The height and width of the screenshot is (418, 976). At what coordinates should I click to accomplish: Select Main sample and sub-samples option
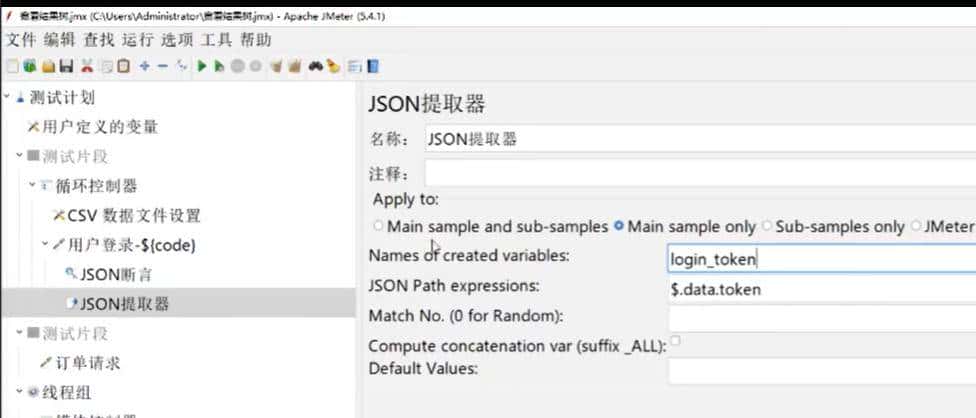(x=378, y=226)
